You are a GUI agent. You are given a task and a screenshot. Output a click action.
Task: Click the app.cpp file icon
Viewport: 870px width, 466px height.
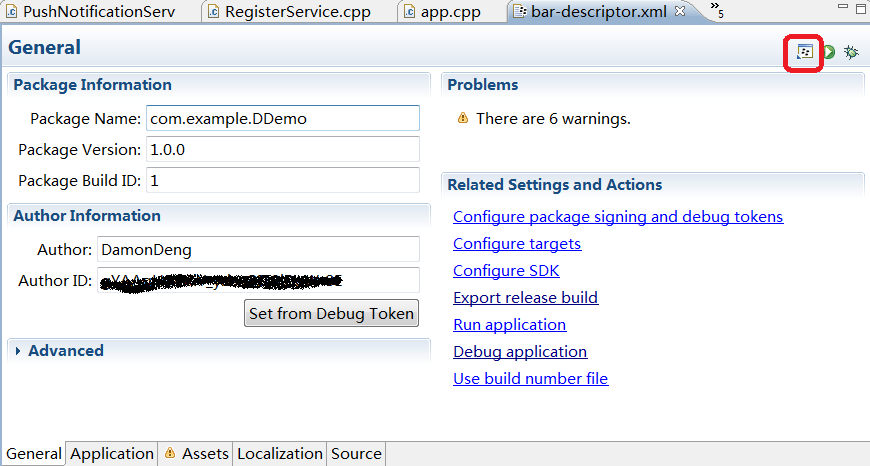pyautogui.click(x=410, y=12)
